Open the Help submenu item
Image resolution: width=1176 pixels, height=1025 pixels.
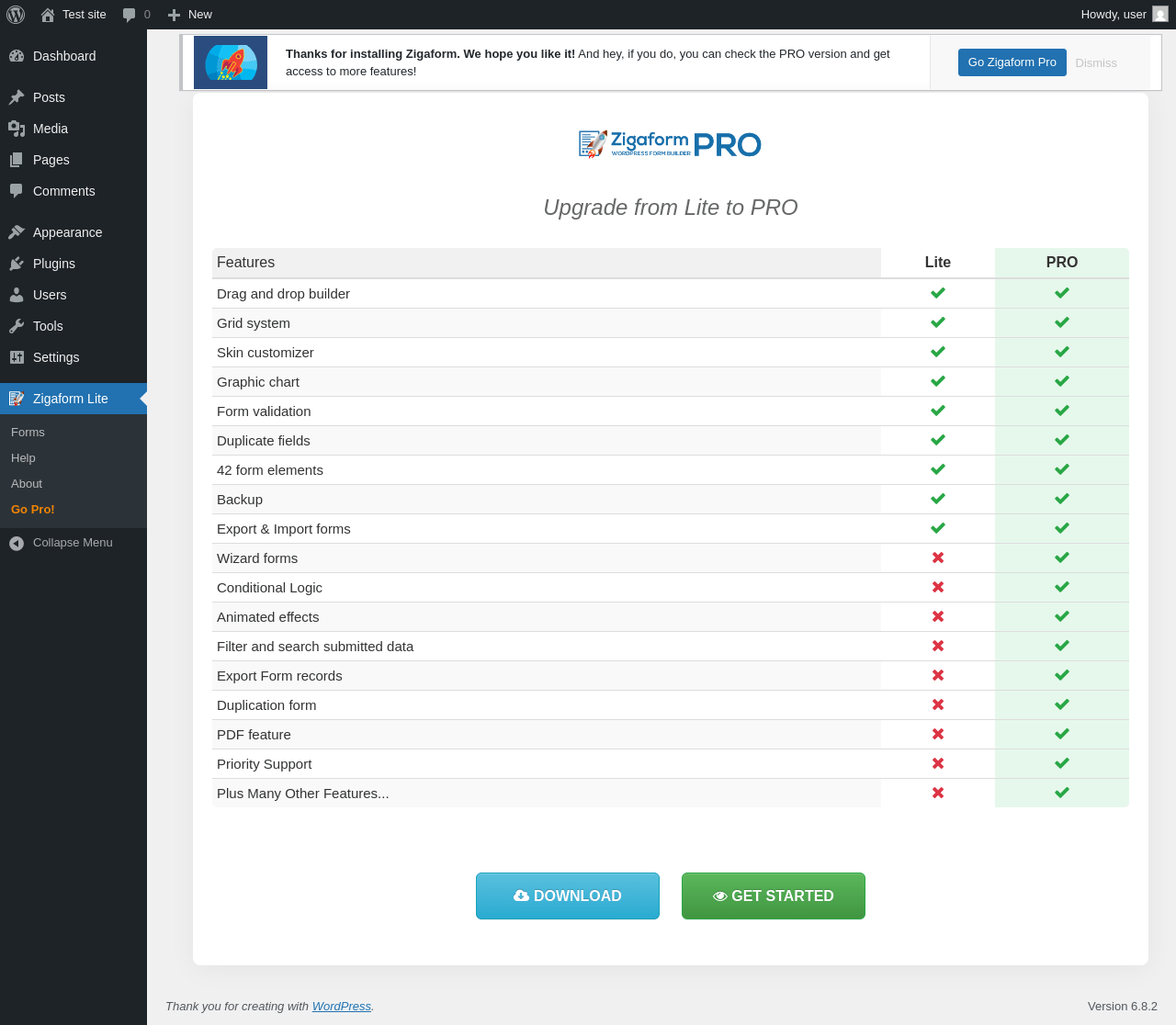[23, 458]
